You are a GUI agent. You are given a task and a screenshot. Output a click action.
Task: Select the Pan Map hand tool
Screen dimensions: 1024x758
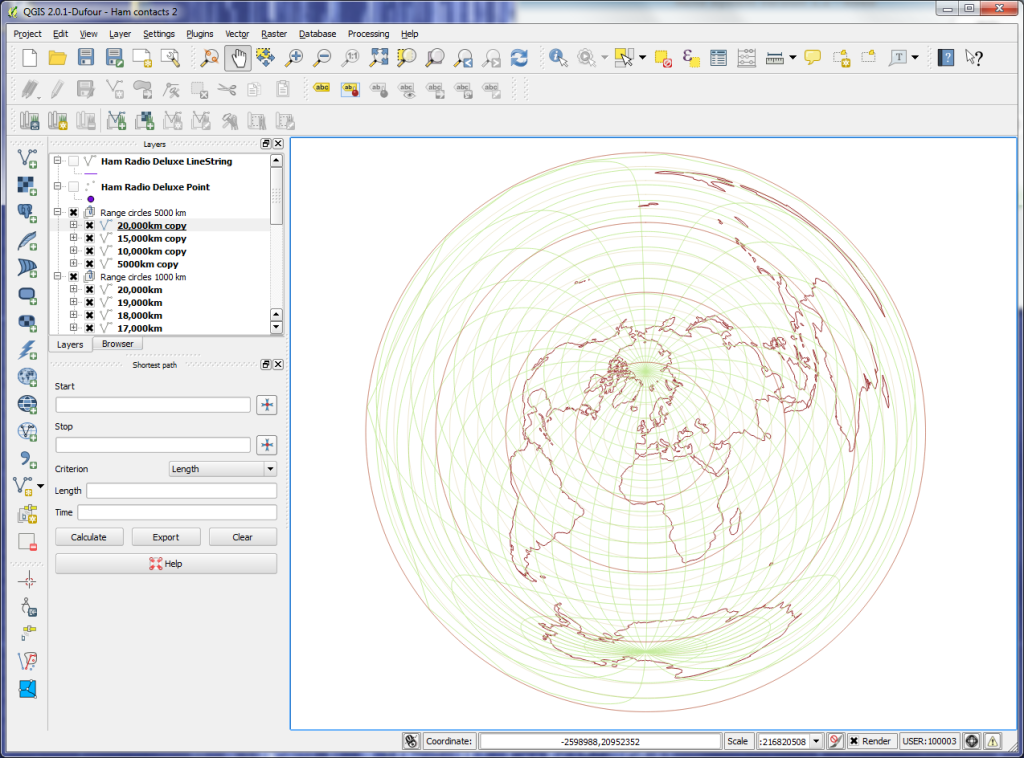pos(238,58)
